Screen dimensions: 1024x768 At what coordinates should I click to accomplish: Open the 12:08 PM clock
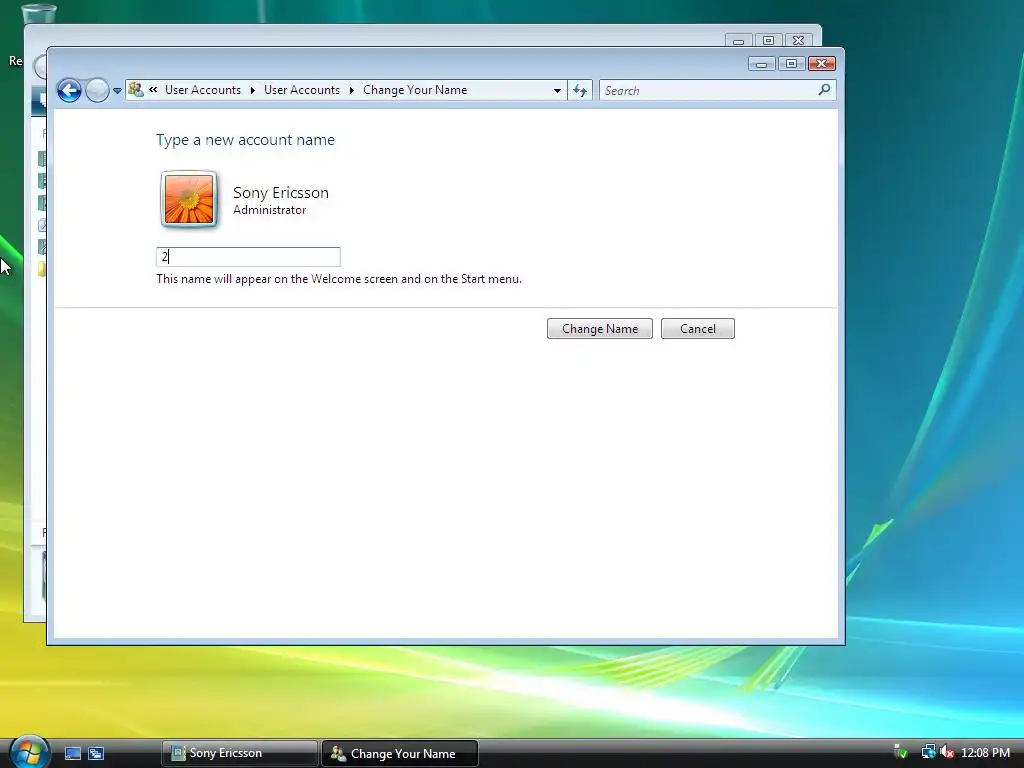tap(985, 752)
